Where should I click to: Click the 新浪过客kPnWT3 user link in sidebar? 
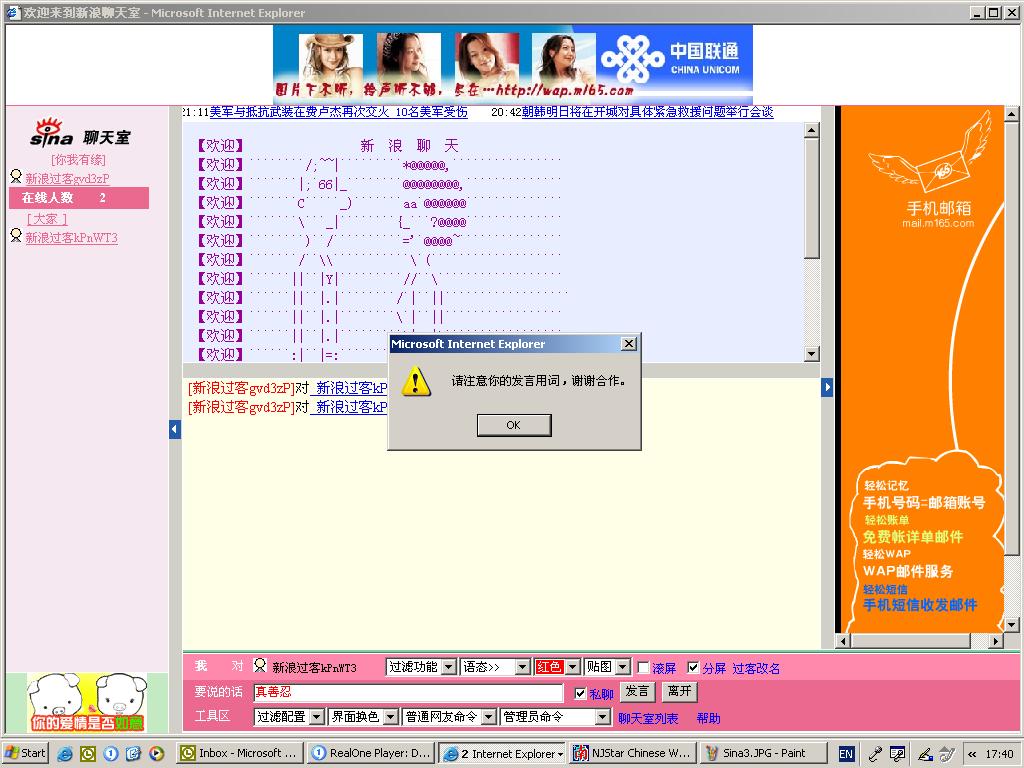(71, 238)
